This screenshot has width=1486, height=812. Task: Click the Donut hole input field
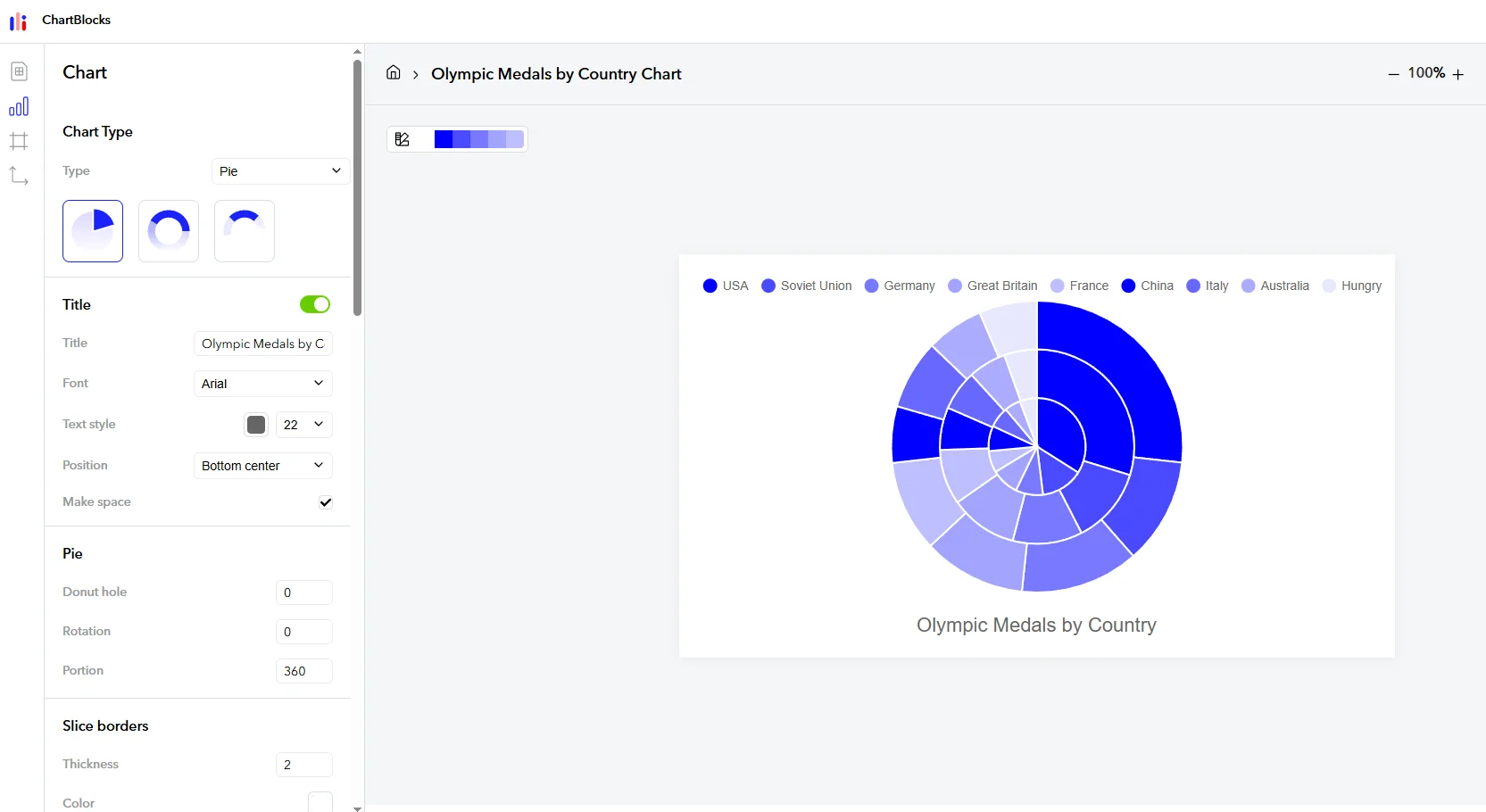(x=303, y=592)
